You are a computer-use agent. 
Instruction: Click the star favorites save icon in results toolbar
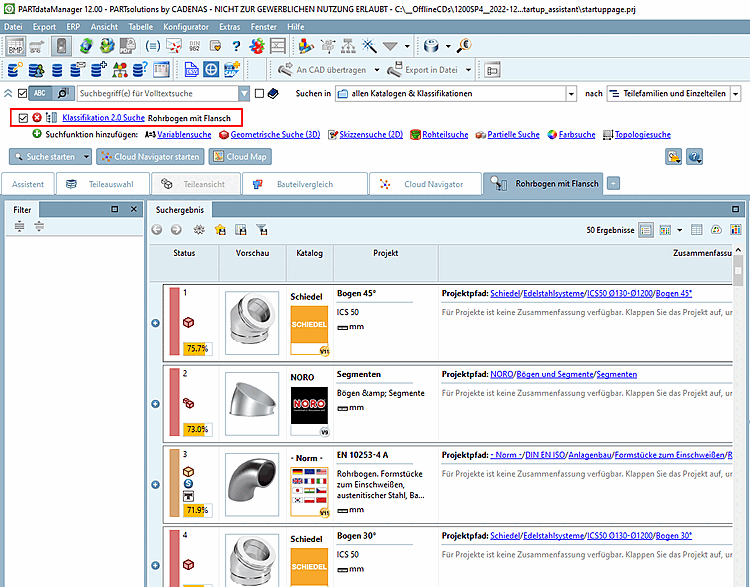pos(220,230)
